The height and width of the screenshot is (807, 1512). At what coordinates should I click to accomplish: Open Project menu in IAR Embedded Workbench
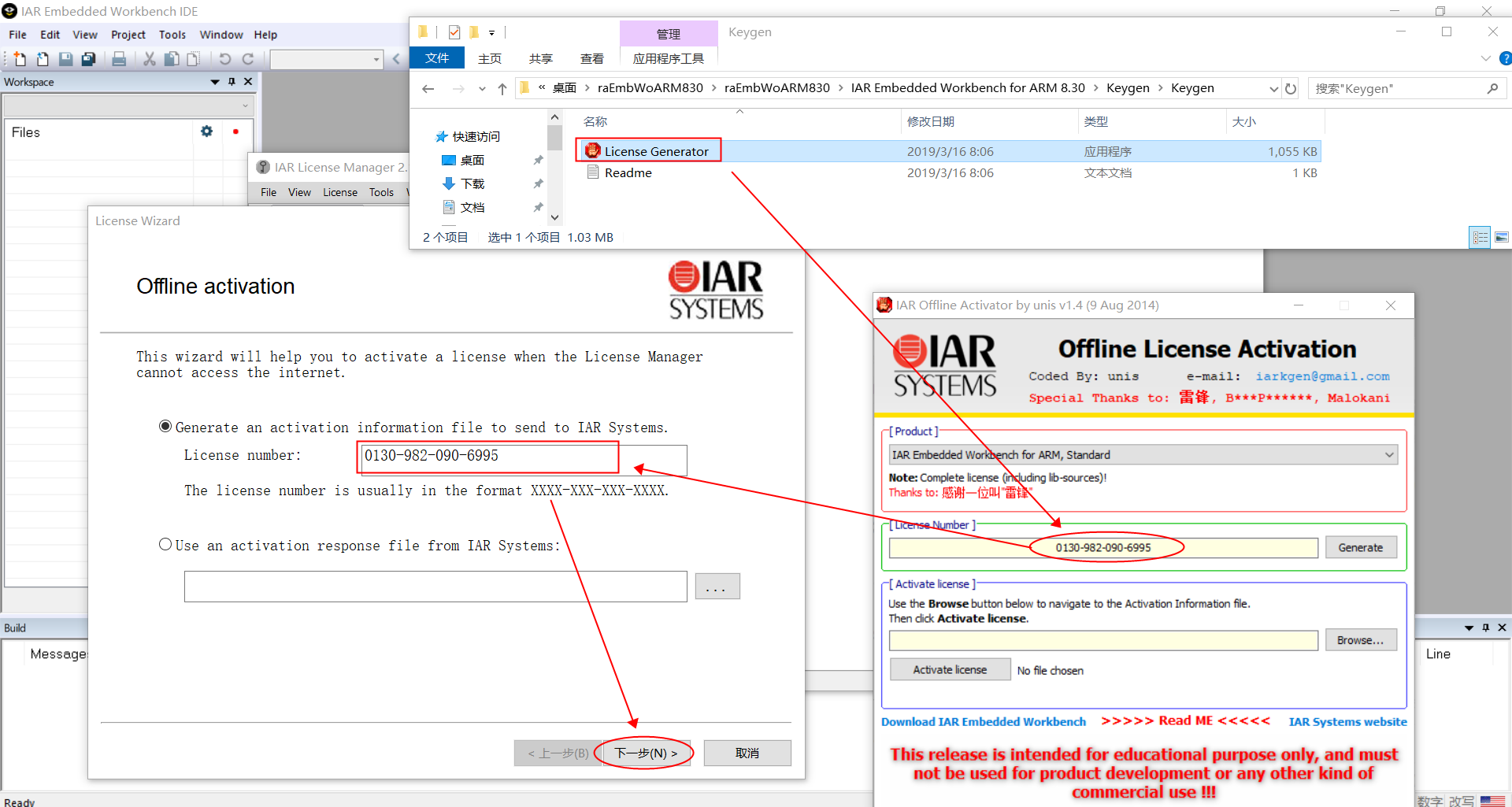[x=128, y=35]
